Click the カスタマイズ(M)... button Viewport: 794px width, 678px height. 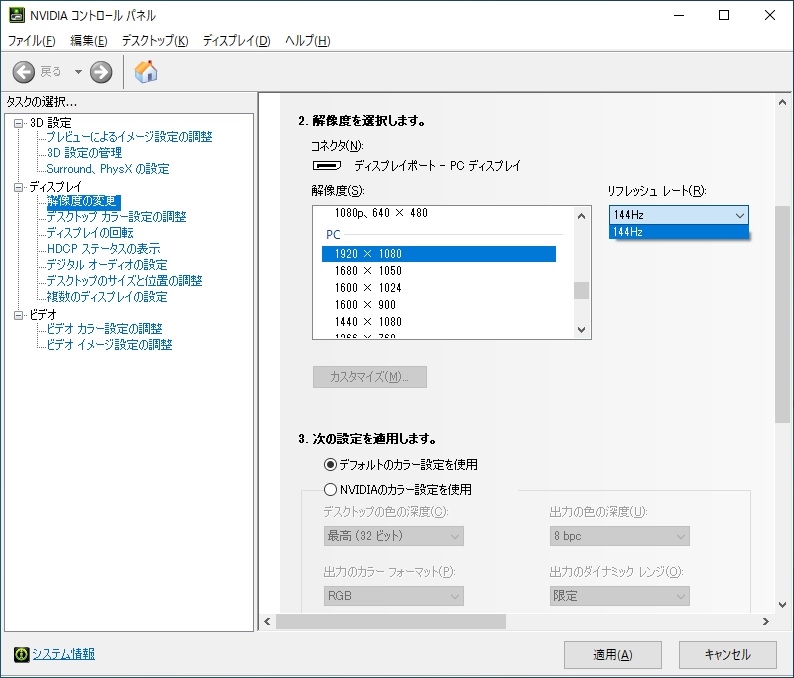pyautogui.click(x=370, y=377)
